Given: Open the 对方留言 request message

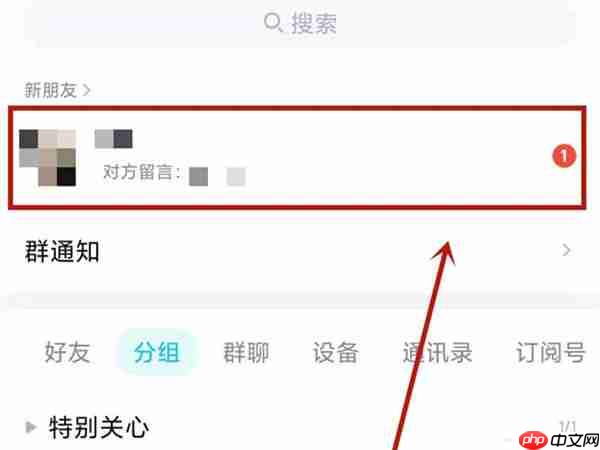Looking at the screenshot, I should point(174,175).
